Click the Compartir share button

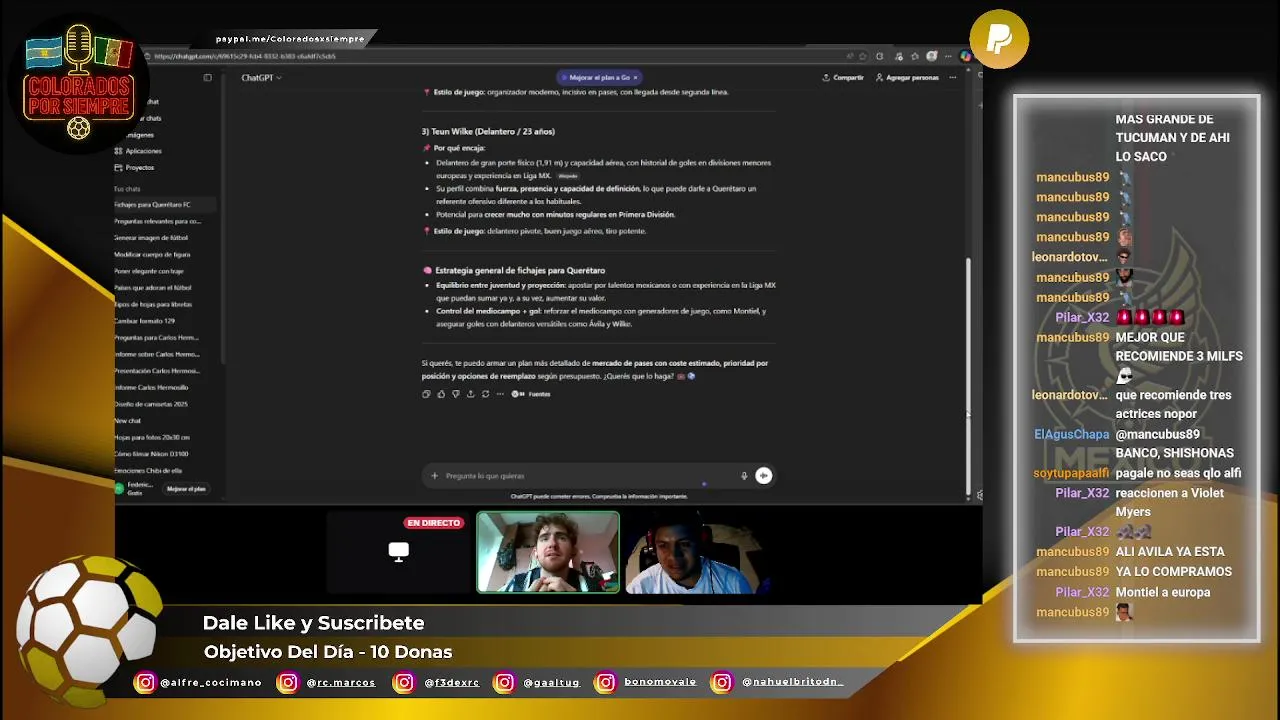[x=843, y=77]
